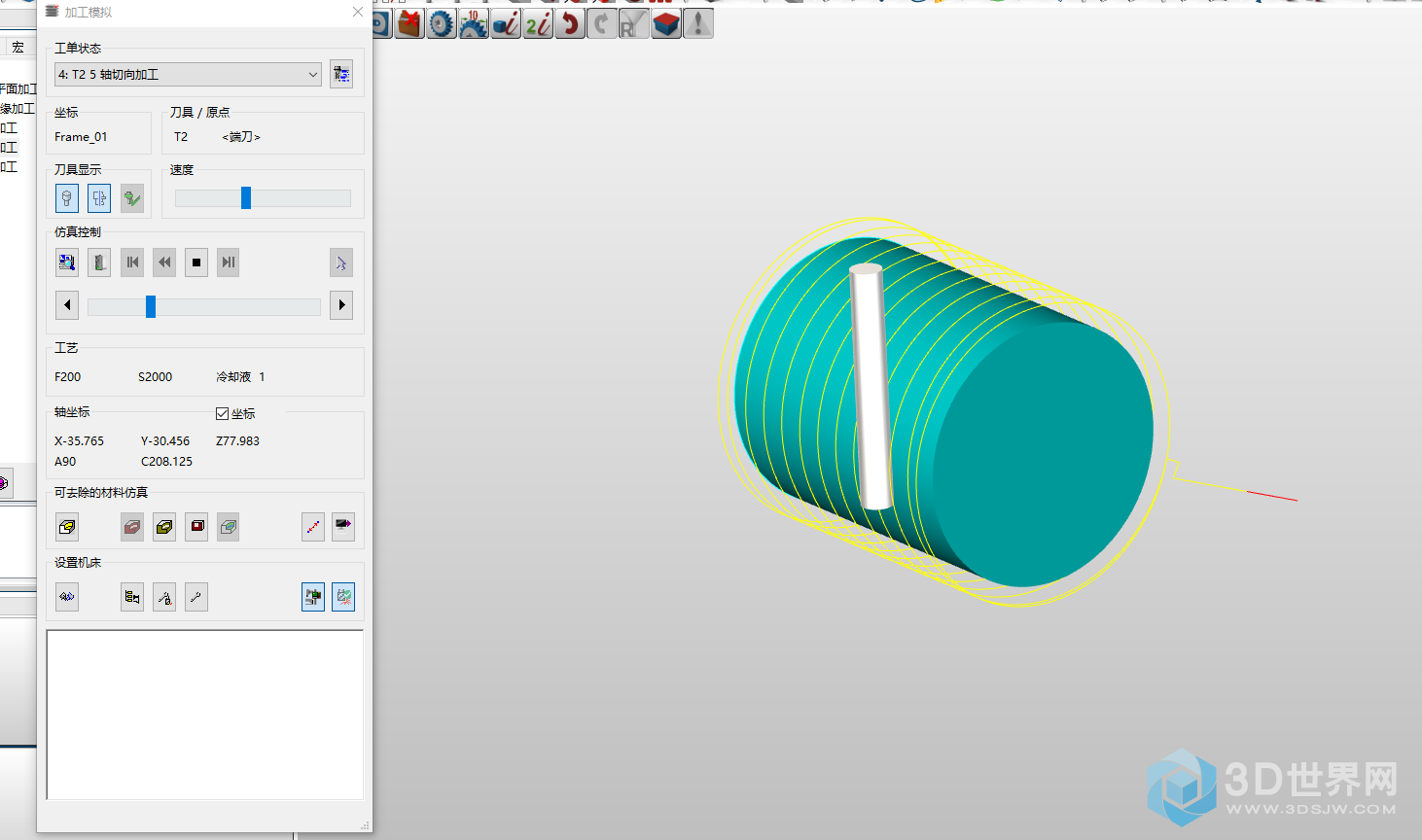This screenshot has height=840, width=1422.
Task: Click the X-35.765 axis coordinate
Action: (79, 441)
